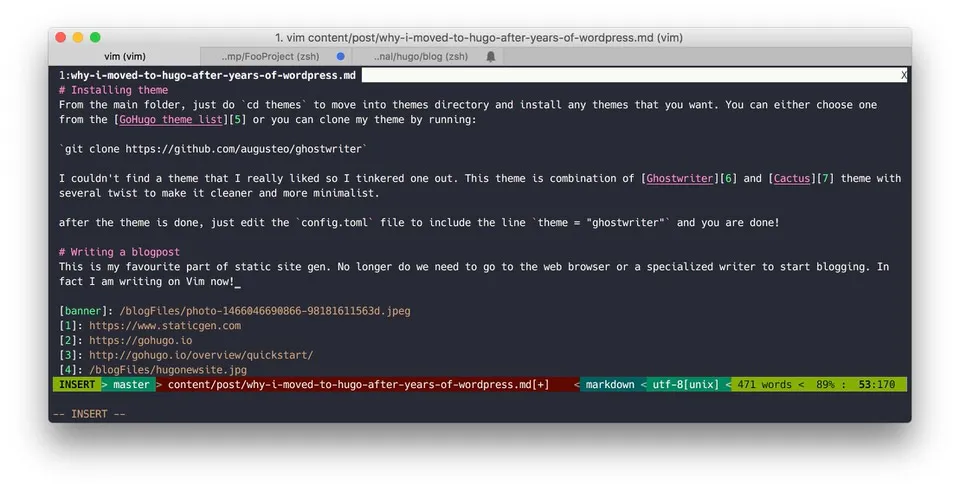960x492 pixels.
Task: Click the red close window button
Action: pyautogui.click(x=61, y=37)
